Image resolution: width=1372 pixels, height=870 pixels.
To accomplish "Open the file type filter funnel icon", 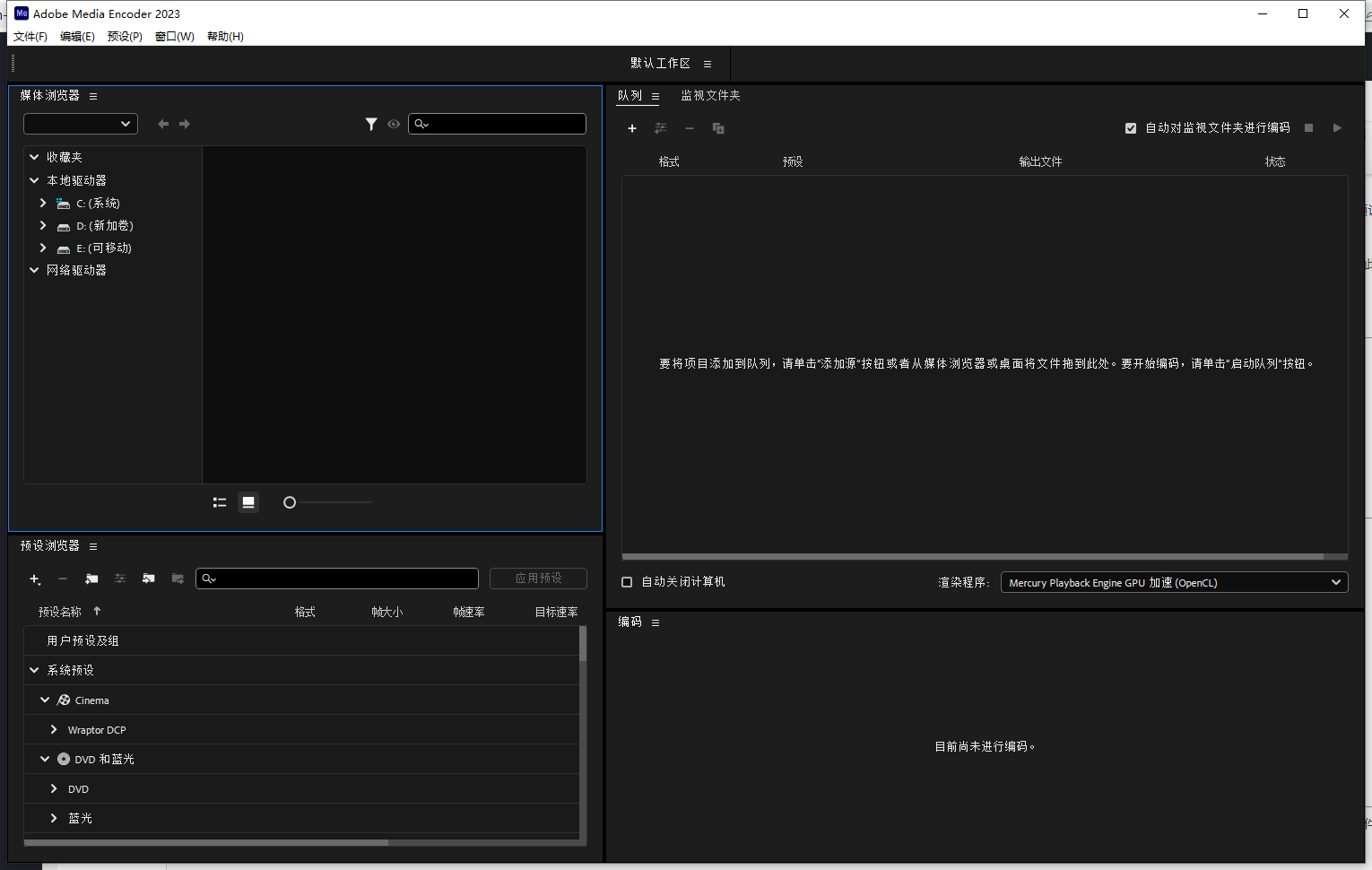I will [371, 124].
